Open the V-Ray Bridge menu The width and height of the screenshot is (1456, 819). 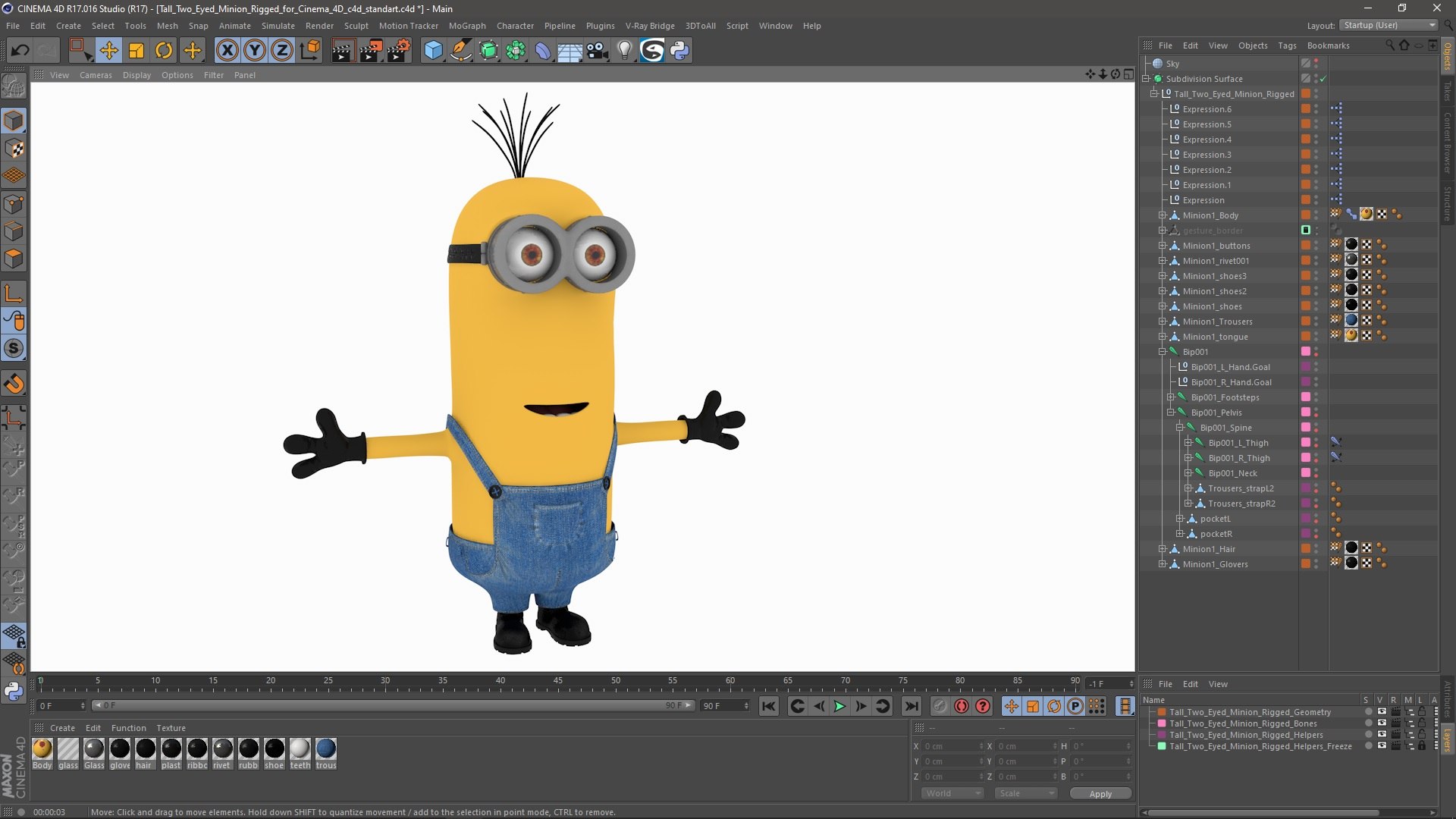point(650,26)
